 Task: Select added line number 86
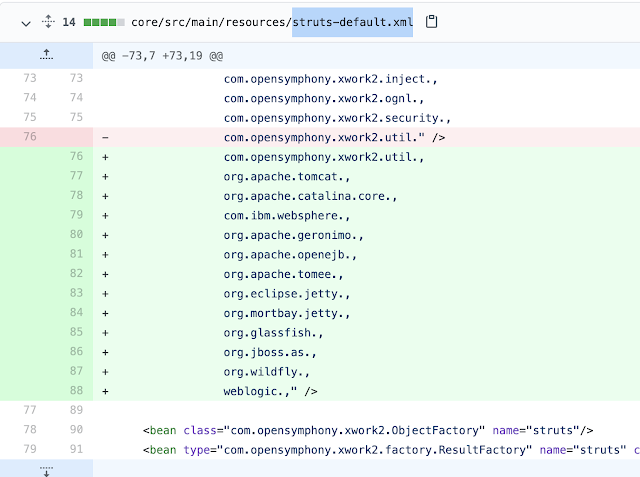(x=76, y=352)
